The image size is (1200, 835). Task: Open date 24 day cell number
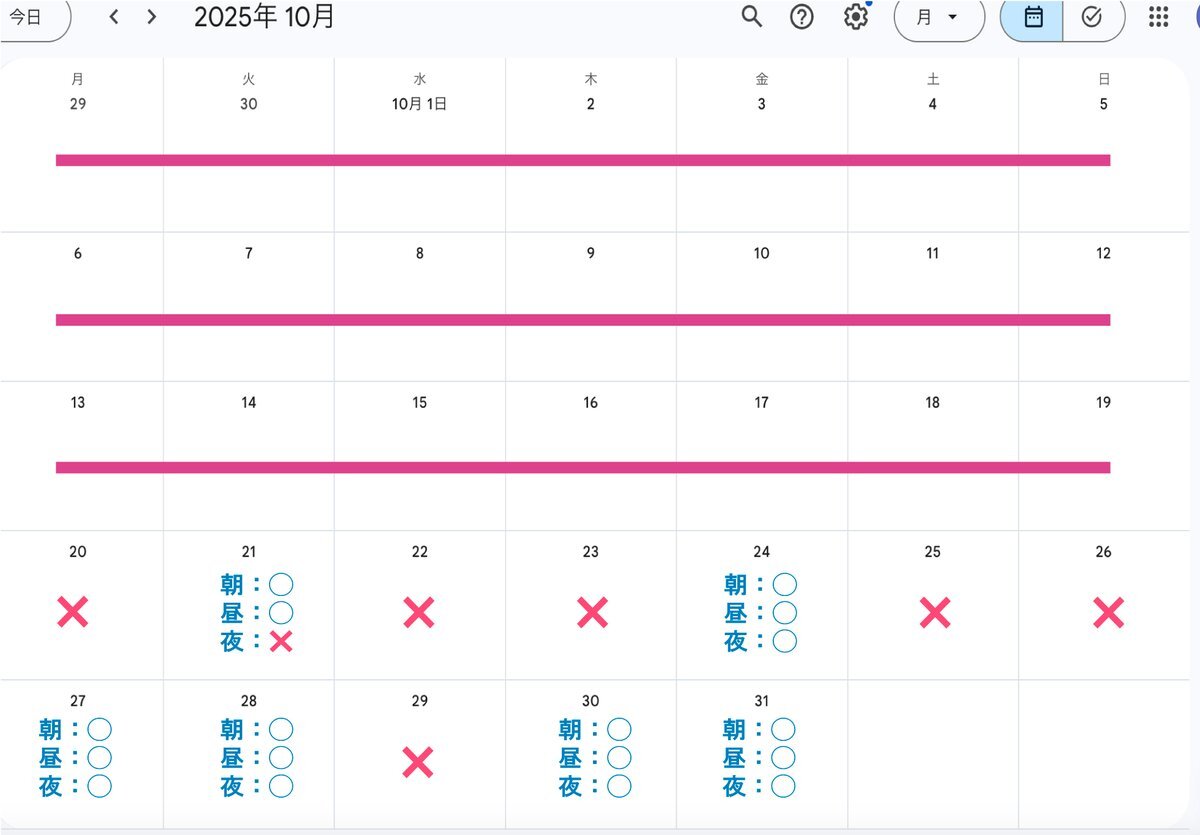tap(761, 552)
